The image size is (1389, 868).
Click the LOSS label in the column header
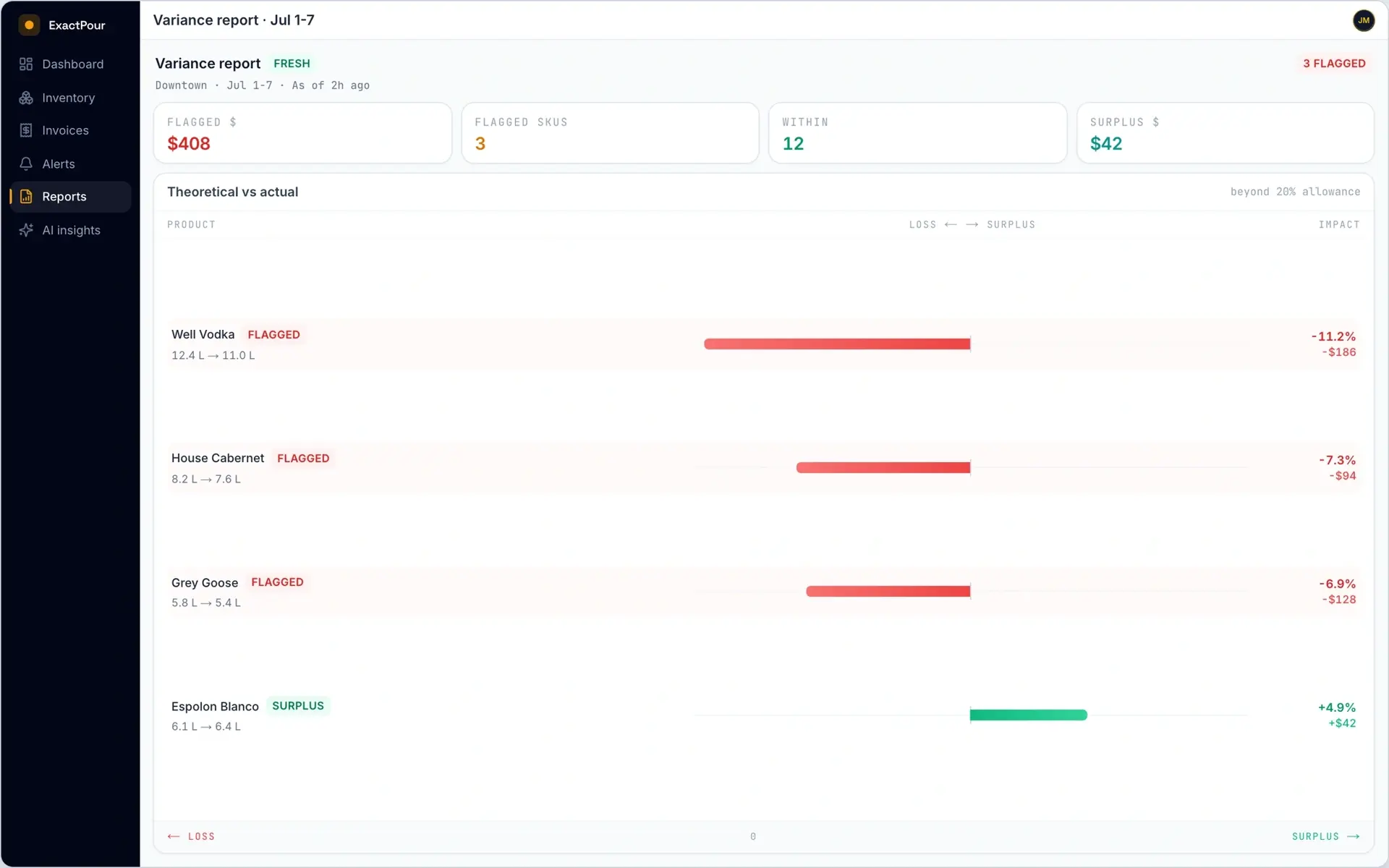pyautogui.click(x=922, y=225)
